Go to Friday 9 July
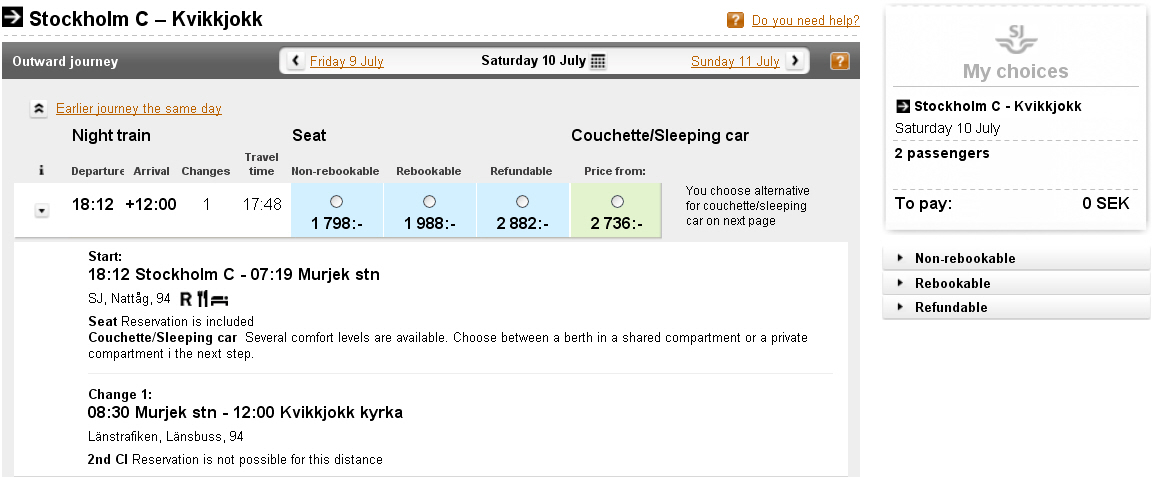 pyautogui.click(x=347, y=61)
